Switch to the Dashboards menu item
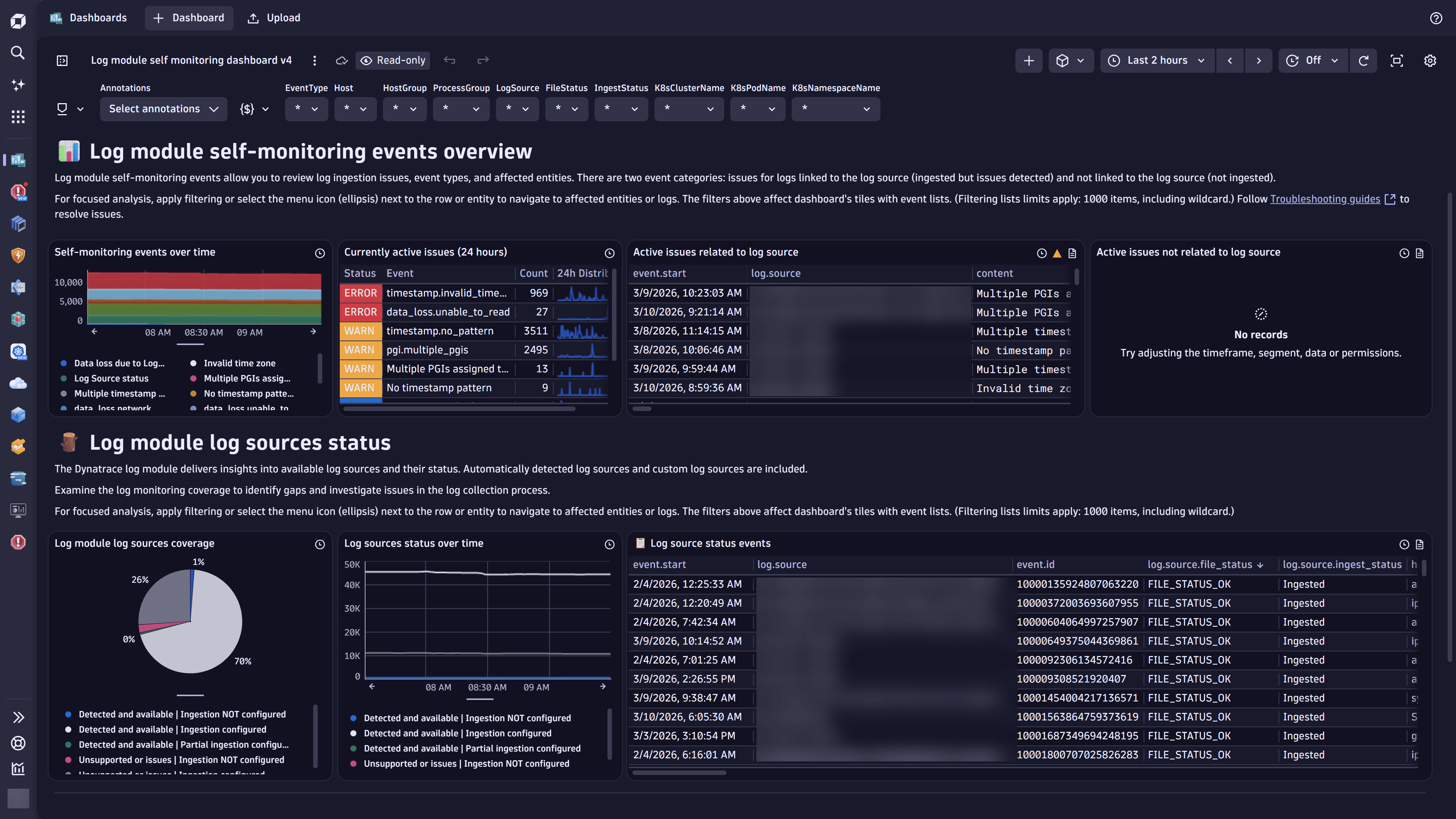The image size is (1456, 819). click(x=89, y=17)
